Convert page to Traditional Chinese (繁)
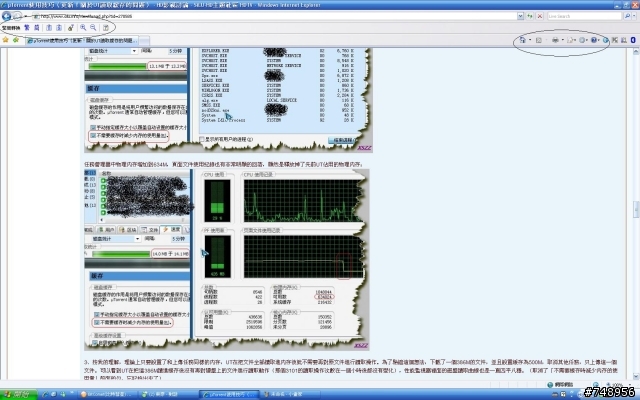This screenshot has height=400, width=640. [x=27, y=28]
